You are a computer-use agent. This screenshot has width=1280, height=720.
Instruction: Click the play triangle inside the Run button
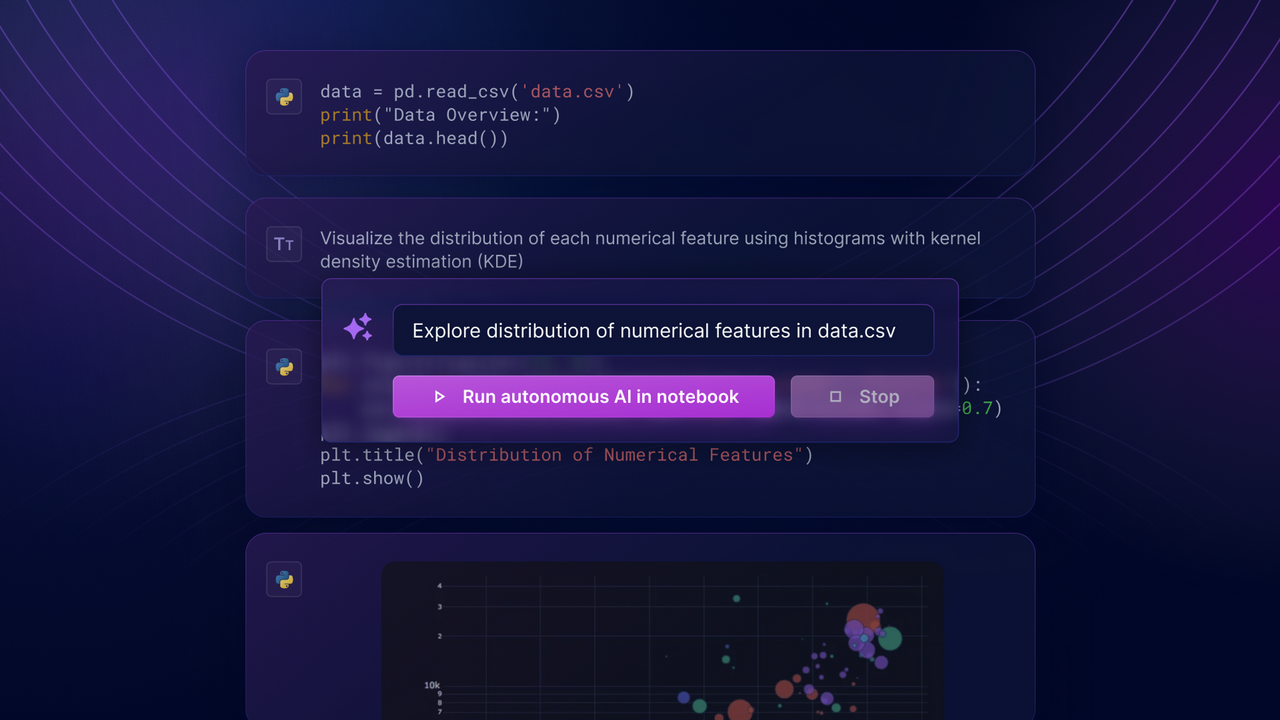pyautogui.click(x=441, y=396)
